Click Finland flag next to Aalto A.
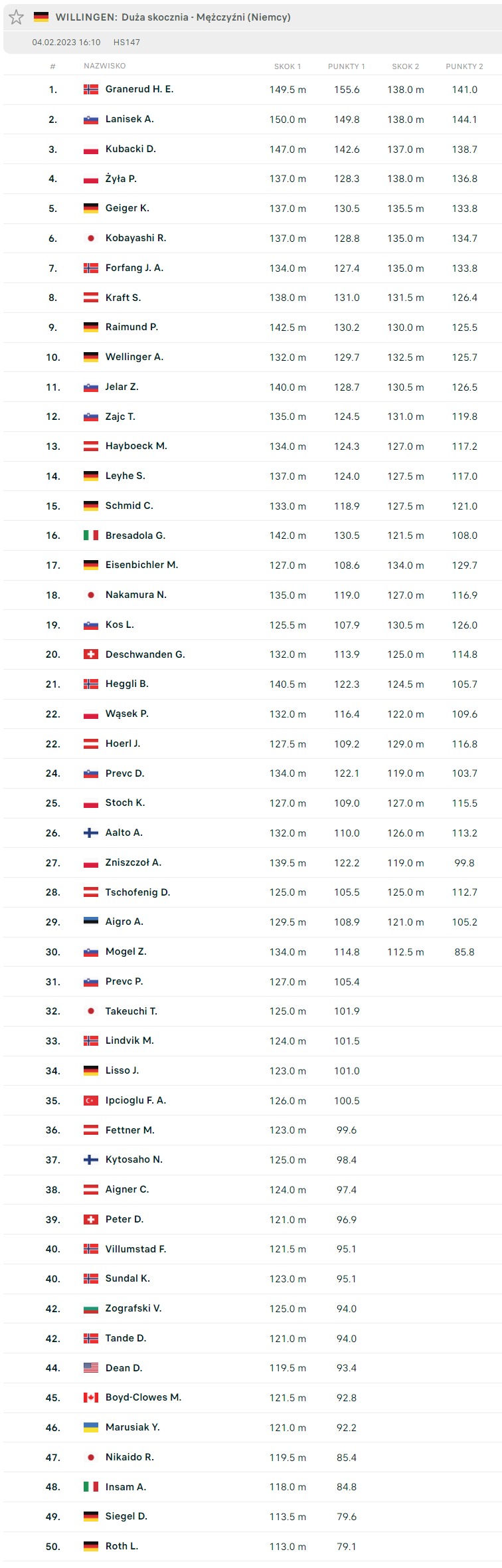Viewport: 502px width, 1568px height. 91,833
